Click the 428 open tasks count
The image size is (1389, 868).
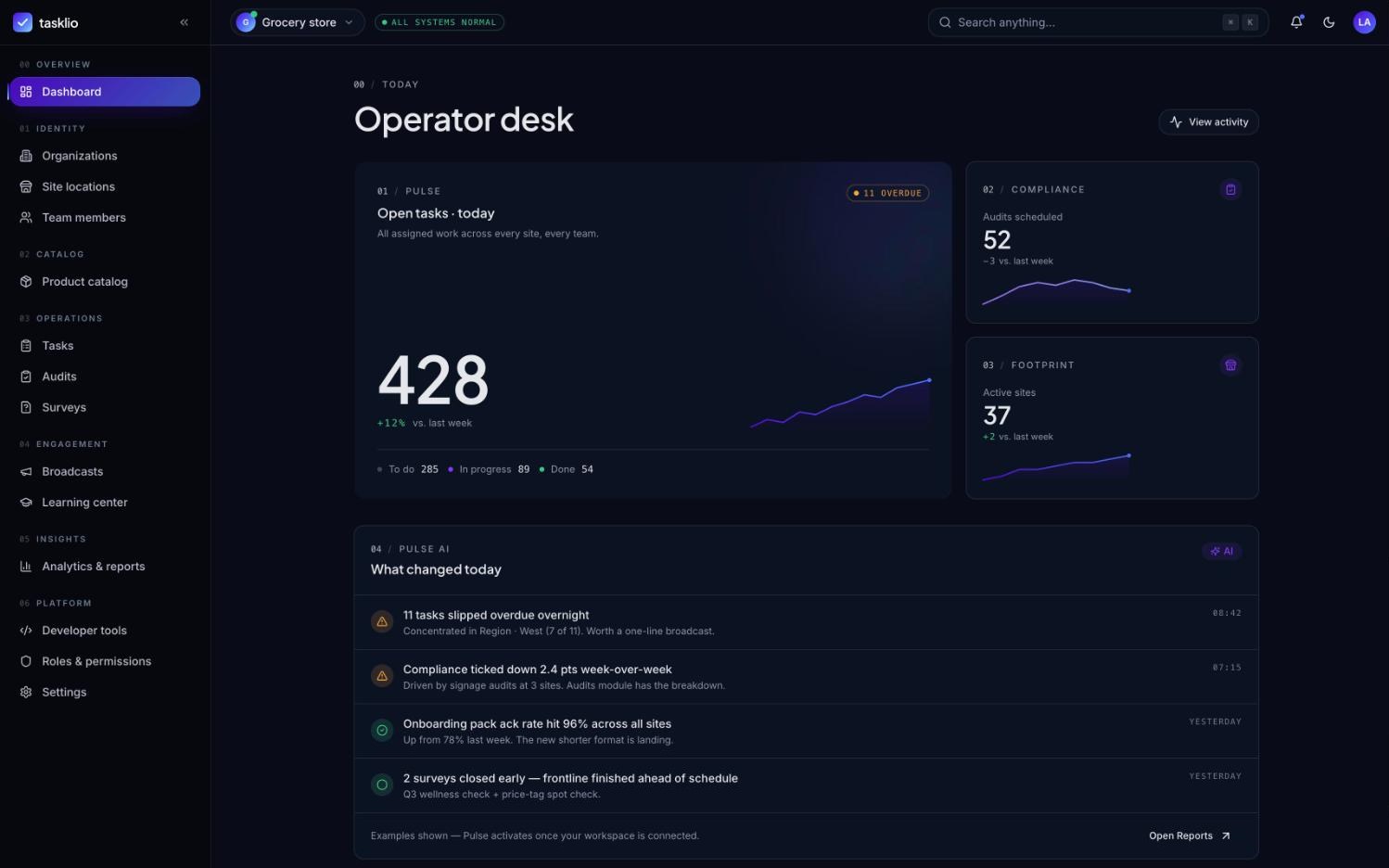coord(433,380)
